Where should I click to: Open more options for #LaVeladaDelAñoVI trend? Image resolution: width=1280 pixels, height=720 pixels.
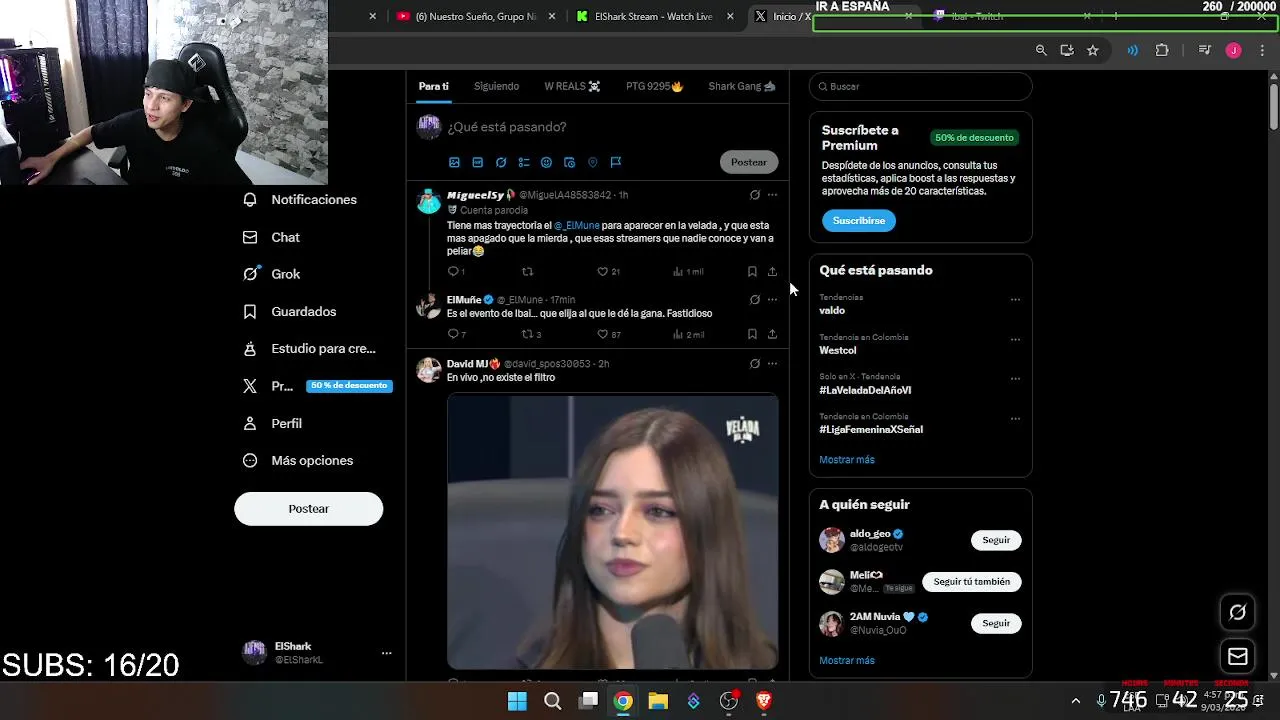(1015, 379)
